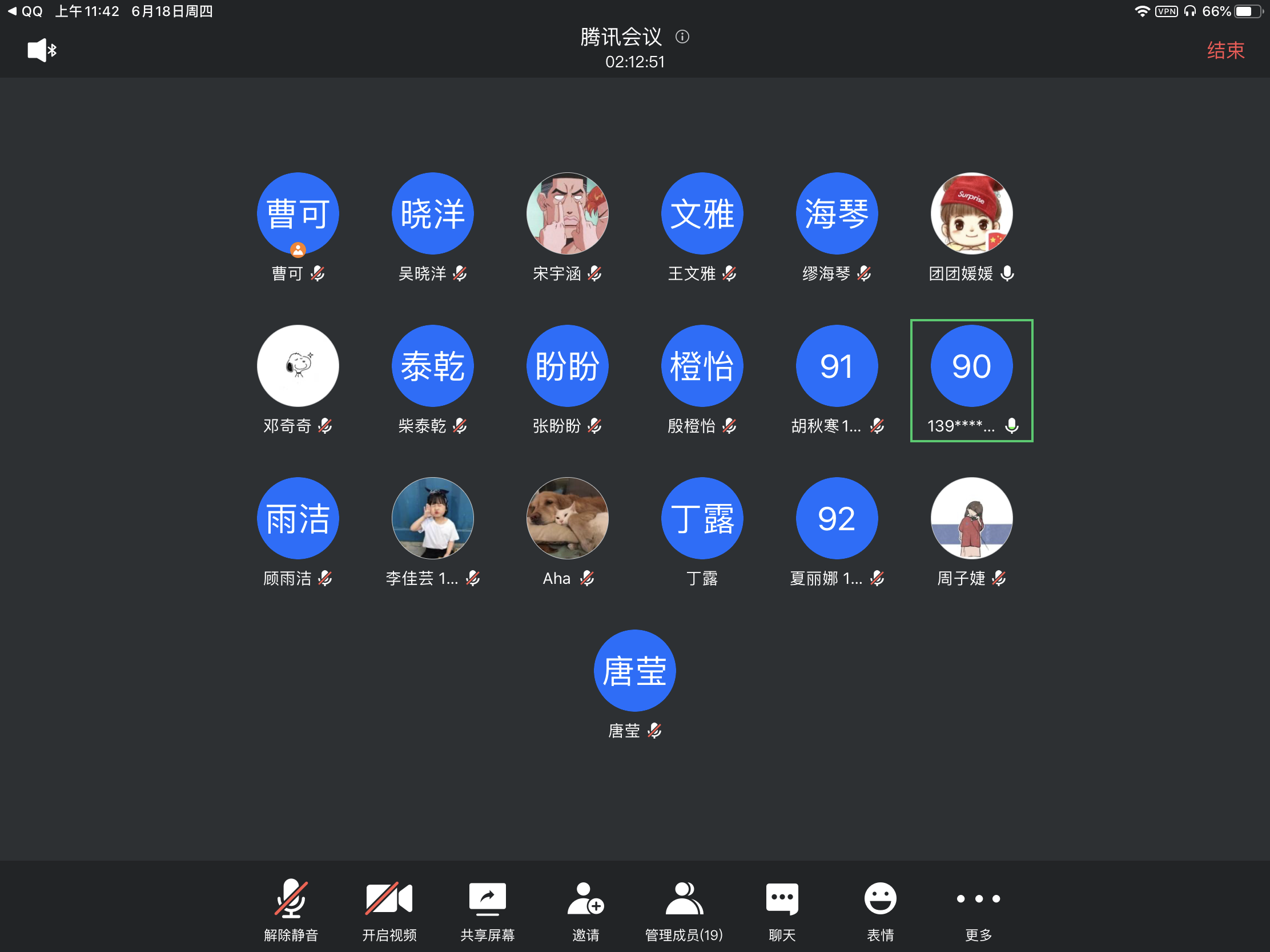This screenshot has width=1270, height=952.
Task: Tap the 丁露 blue avatar circle
Action: [x=702, y=518]
